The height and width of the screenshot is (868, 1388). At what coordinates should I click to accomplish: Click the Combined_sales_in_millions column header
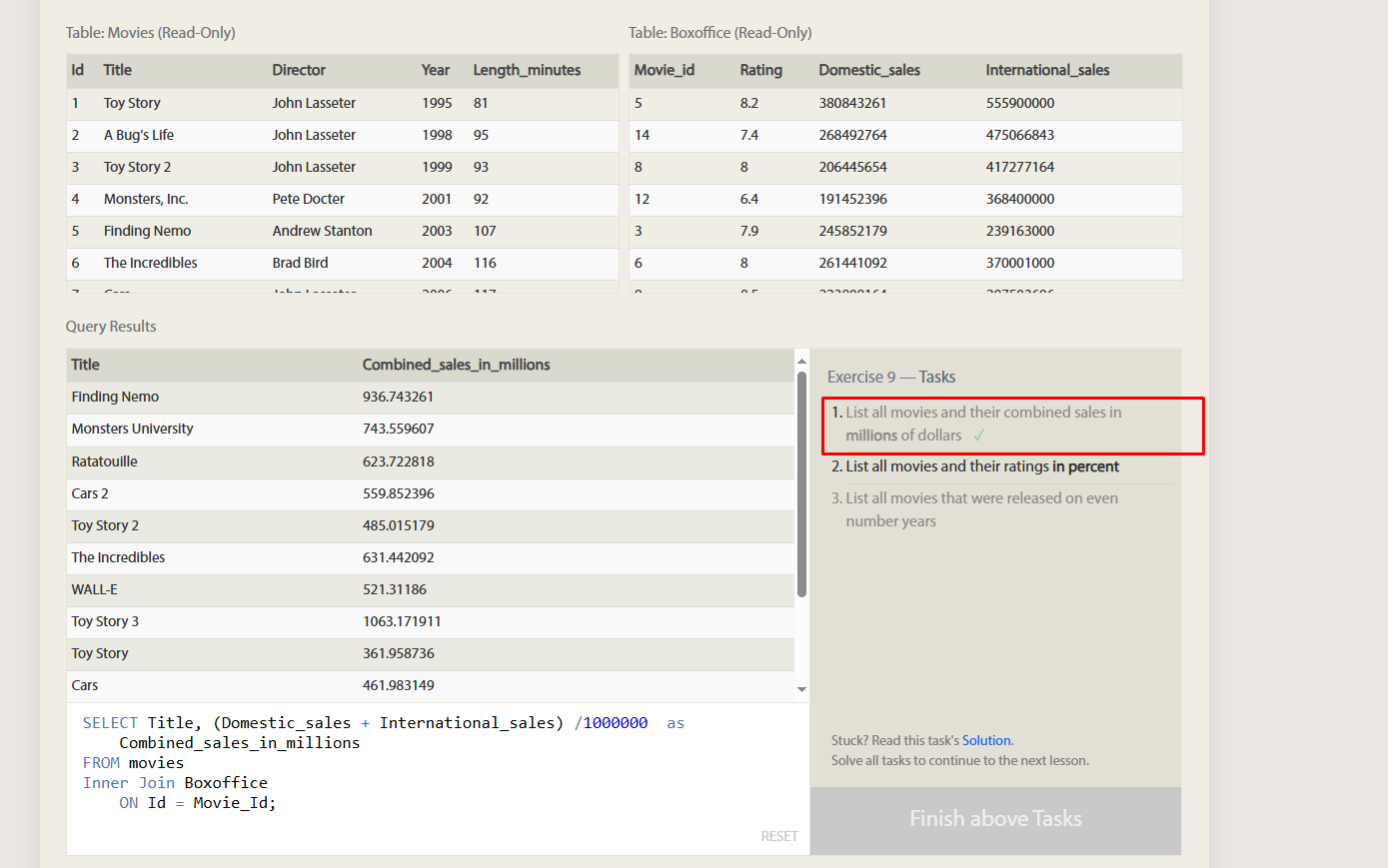(x=456, y=365)
